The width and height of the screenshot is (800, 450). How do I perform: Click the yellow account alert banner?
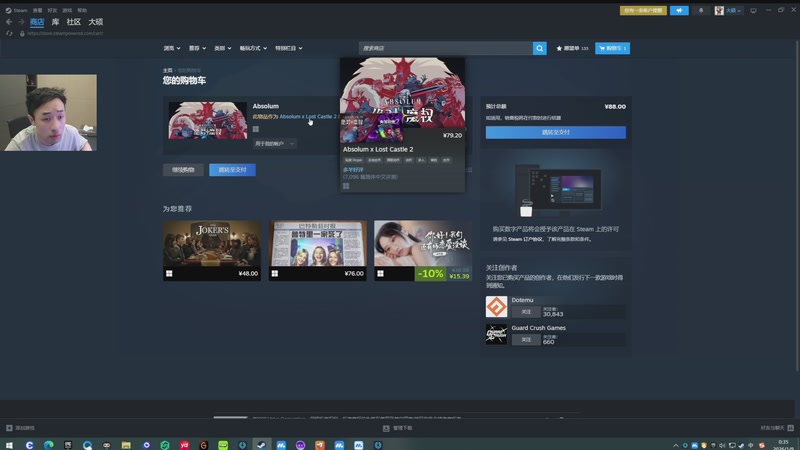tap(643, 10)
